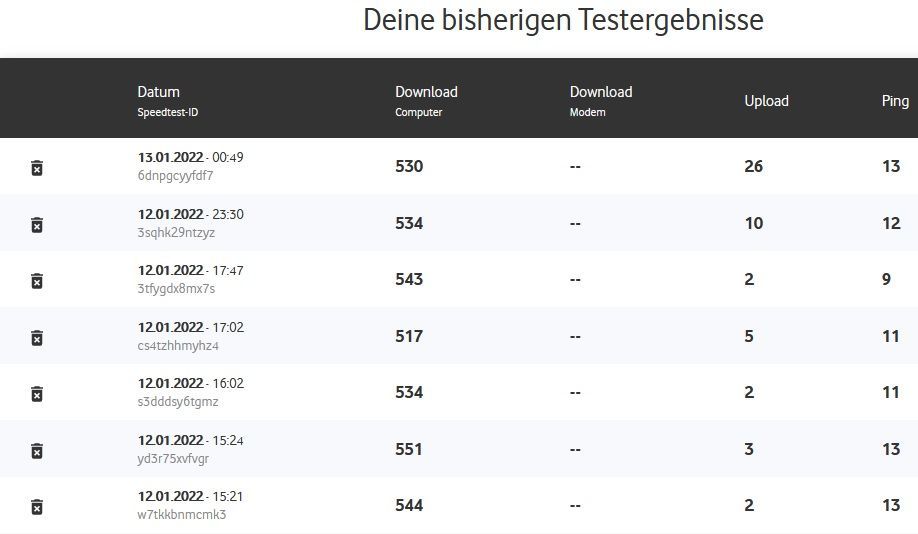Click the 551 download value
The image size is (918, 534).
[x=409, y=450]
